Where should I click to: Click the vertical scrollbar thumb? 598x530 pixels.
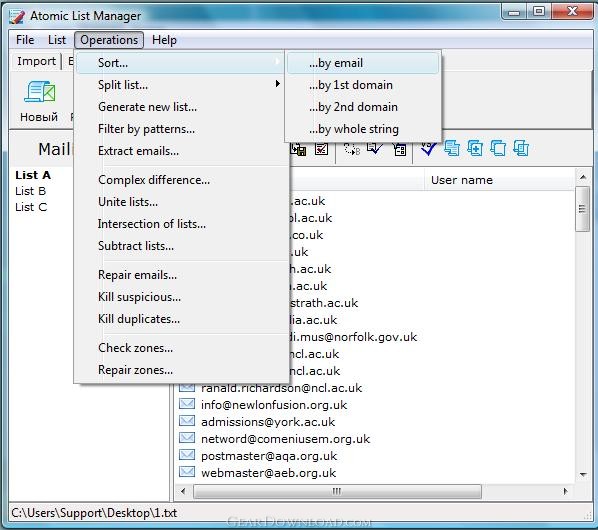[x=582, y=209]
